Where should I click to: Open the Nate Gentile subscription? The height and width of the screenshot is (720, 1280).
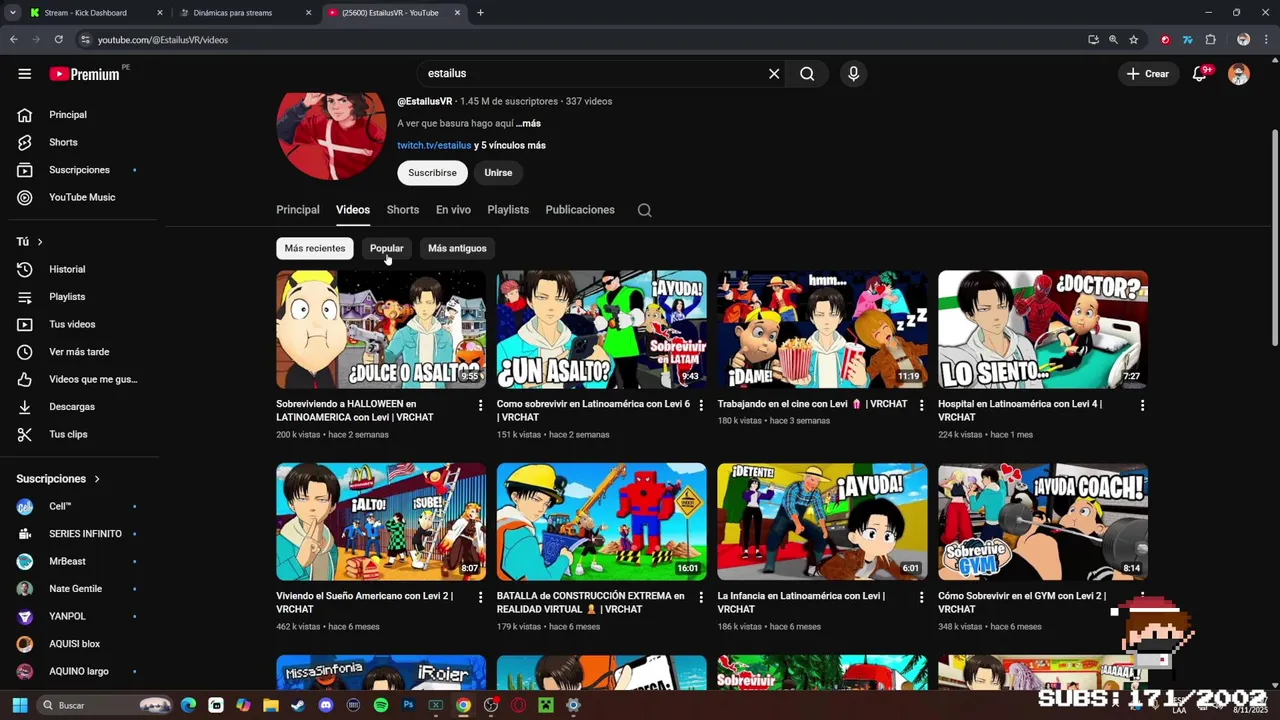click(79, 589)
